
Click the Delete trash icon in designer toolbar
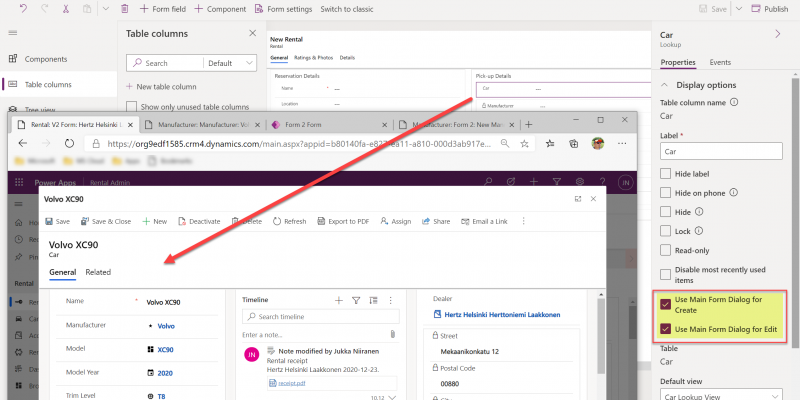click(124, 9)
